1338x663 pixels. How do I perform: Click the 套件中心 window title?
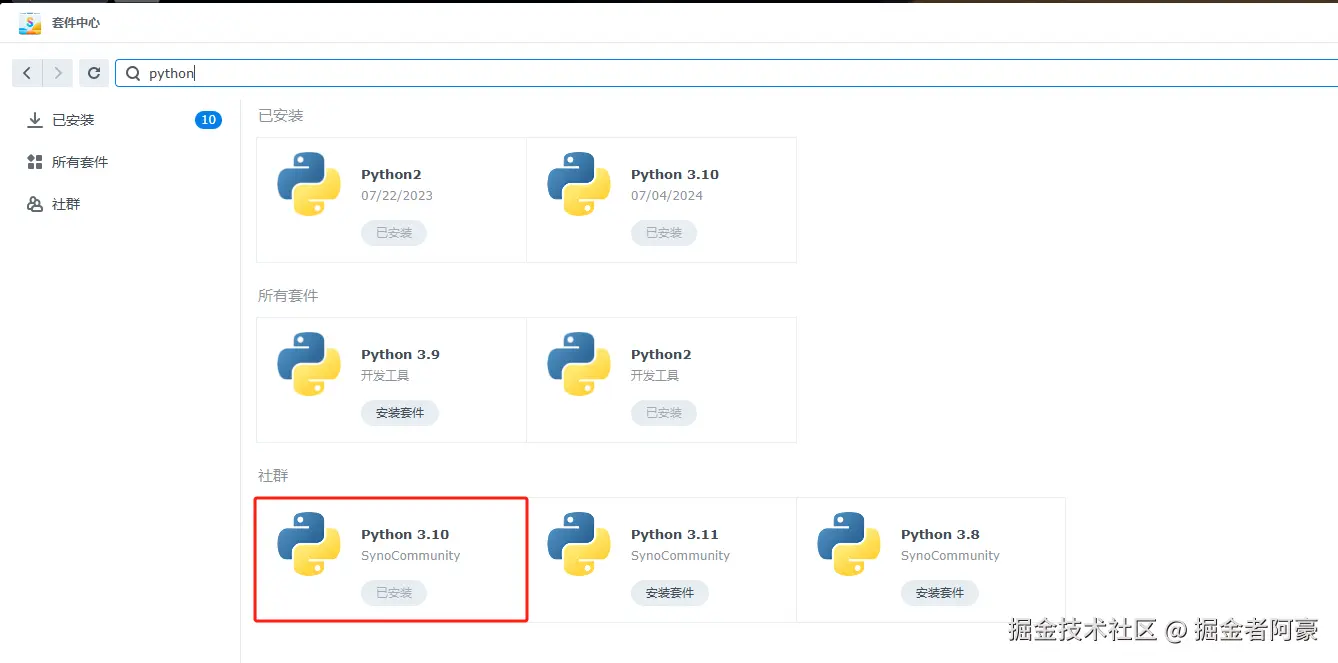point(76,23)
